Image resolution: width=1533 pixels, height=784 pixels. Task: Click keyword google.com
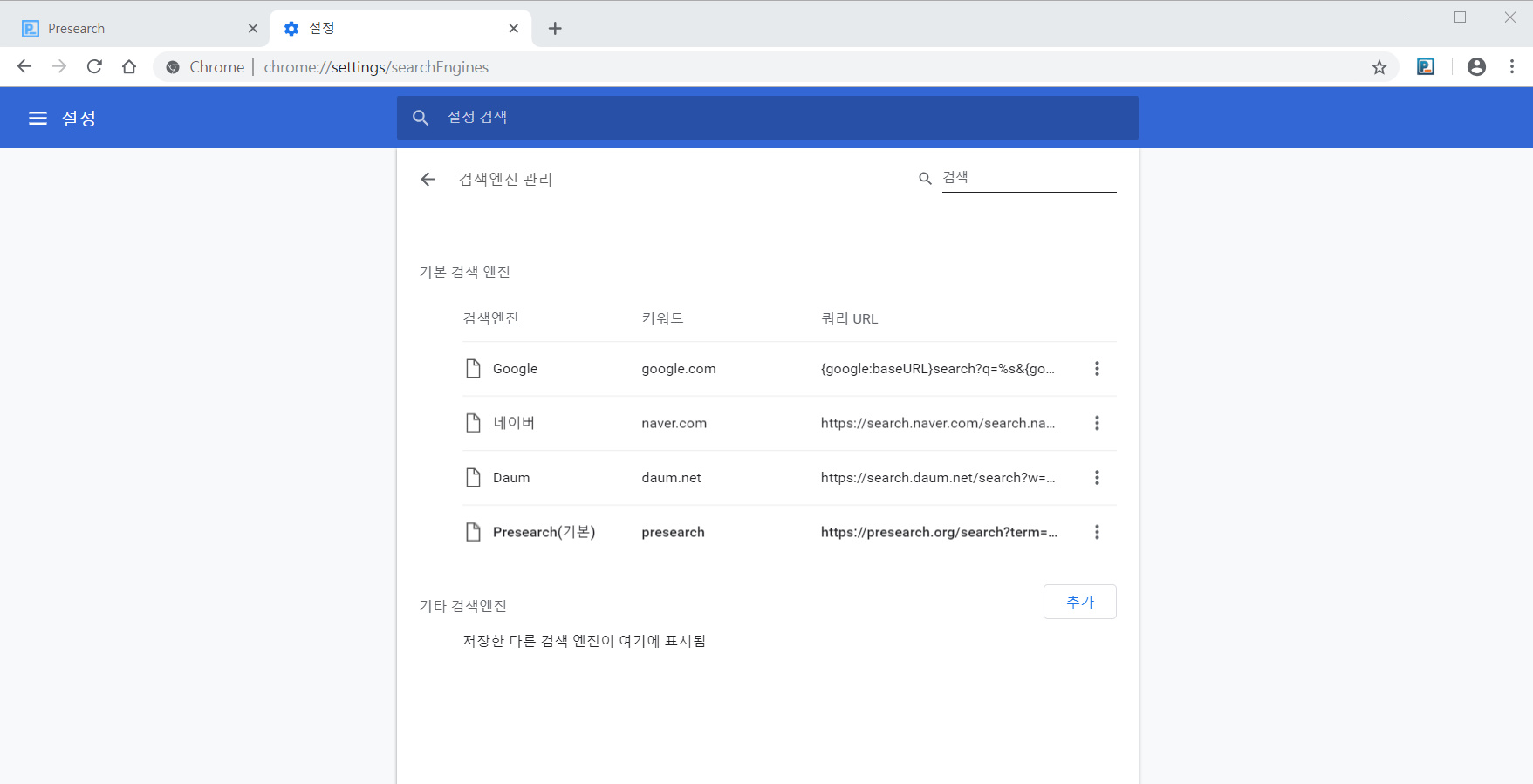coord(679,369)
